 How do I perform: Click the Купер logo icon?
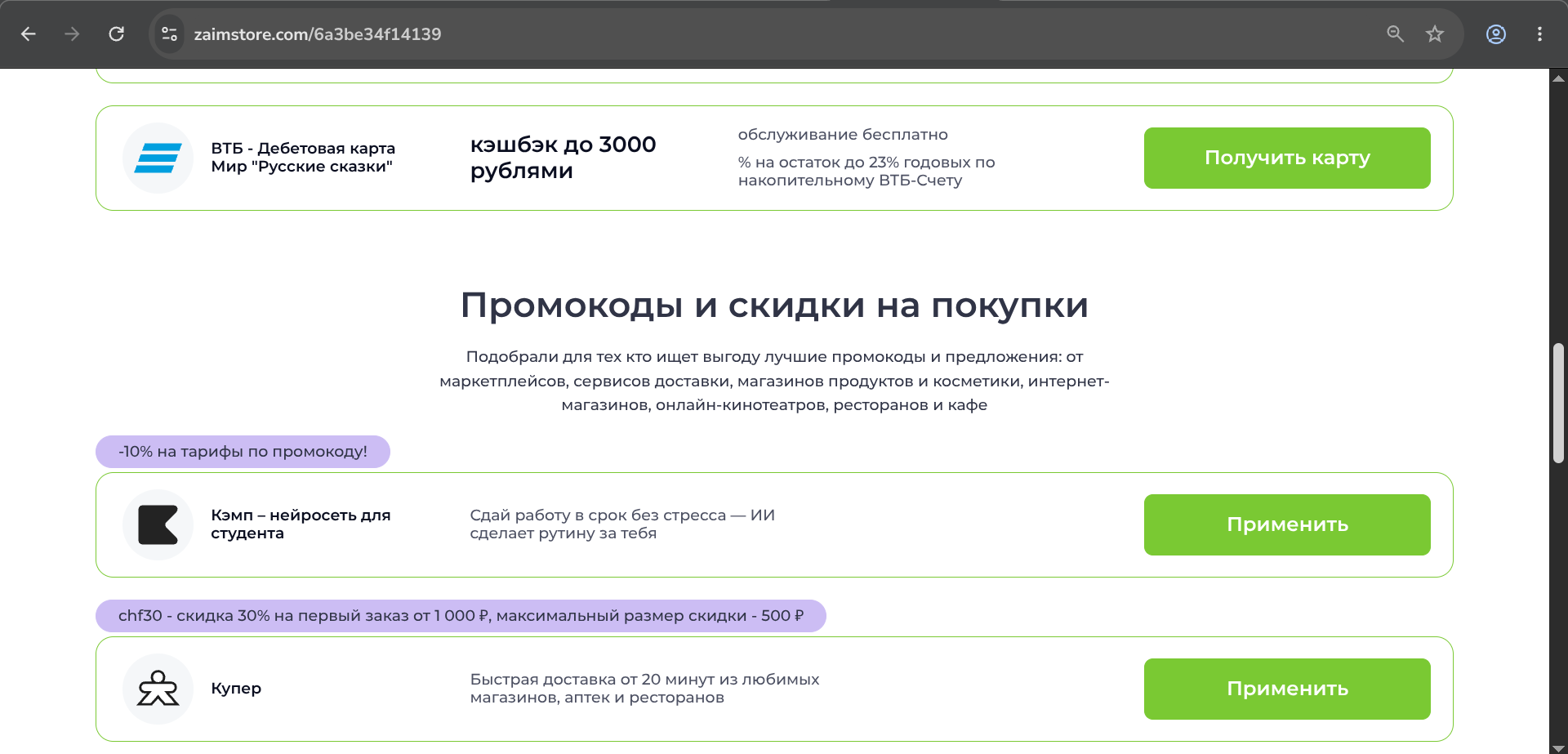(158, 689)
